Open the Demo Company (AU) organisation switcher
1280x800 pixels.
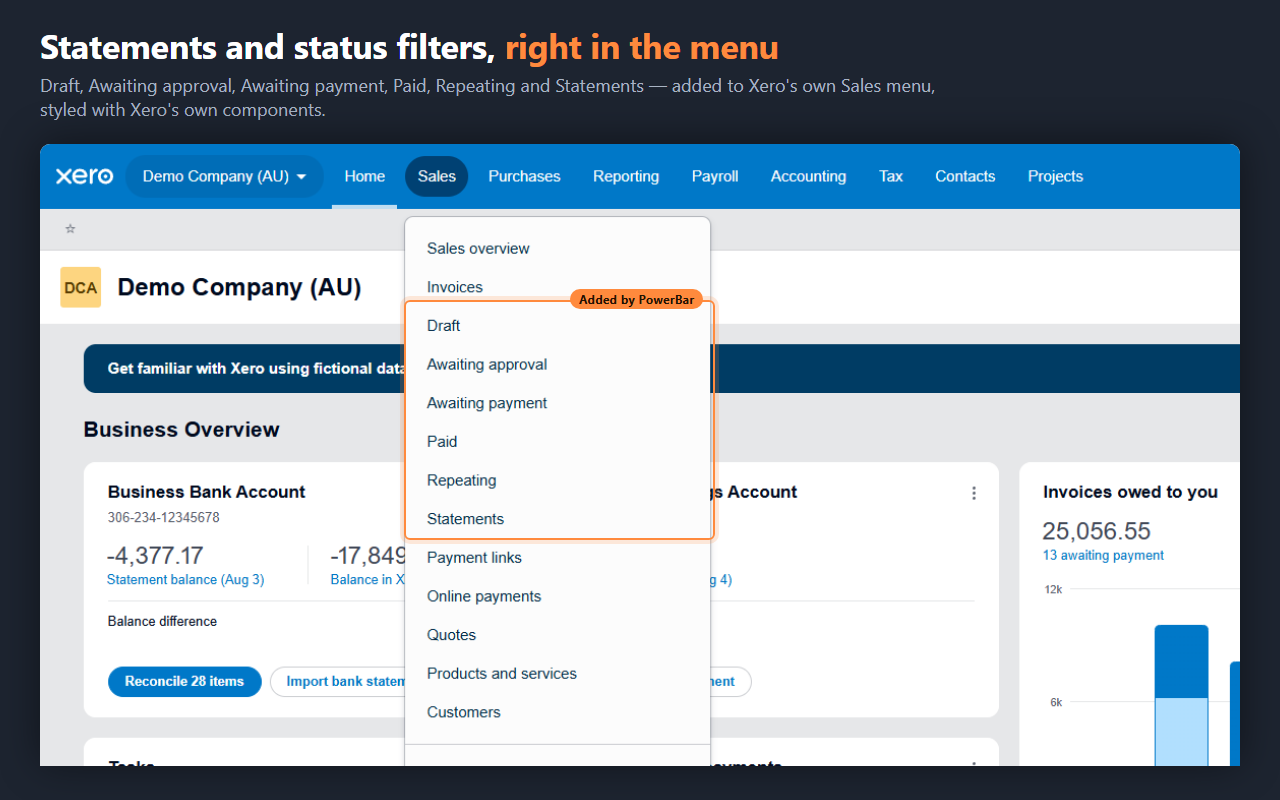pos(224,176)
